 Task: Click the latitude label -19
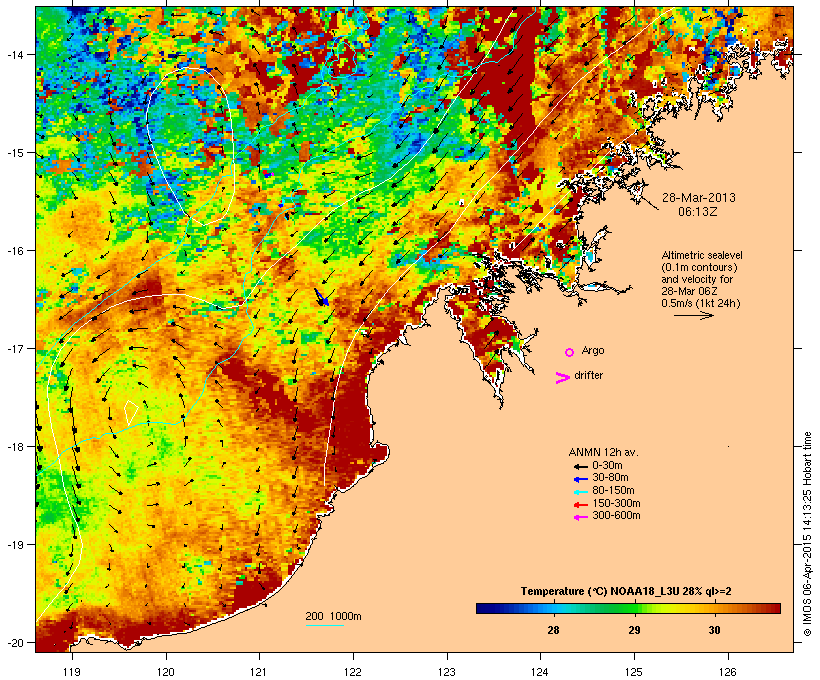14,545
